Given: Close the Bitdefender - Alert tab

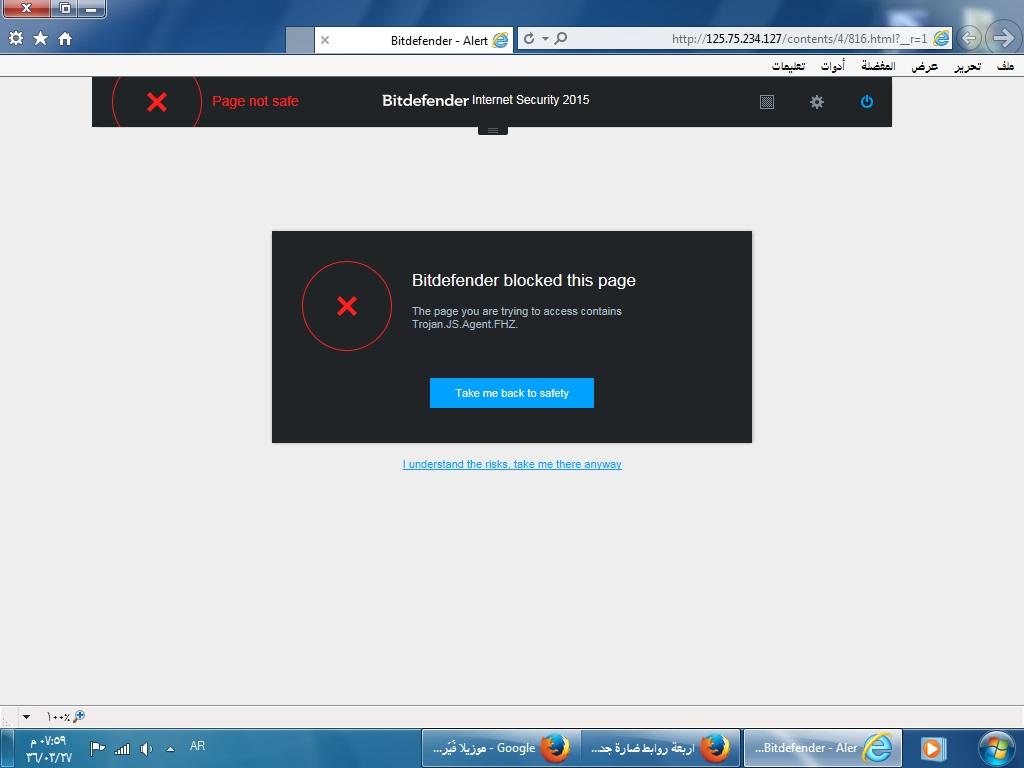Looking at the screenshot, I should (325, 40).
